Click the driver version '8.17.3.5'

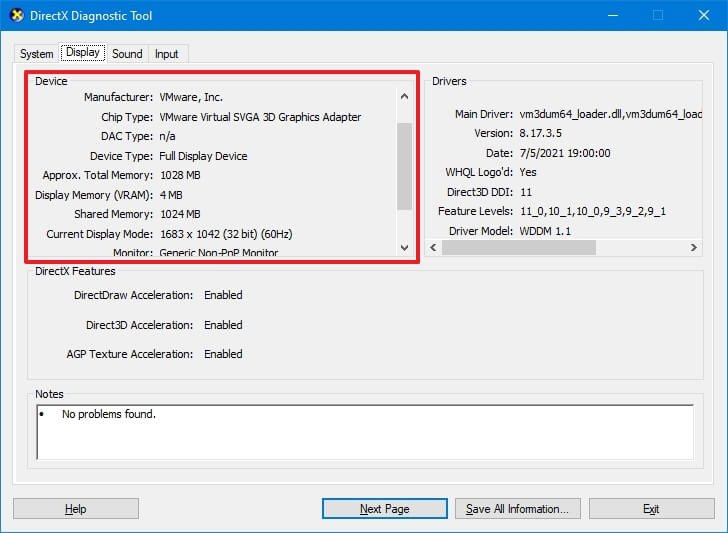(x=540, y=133)
